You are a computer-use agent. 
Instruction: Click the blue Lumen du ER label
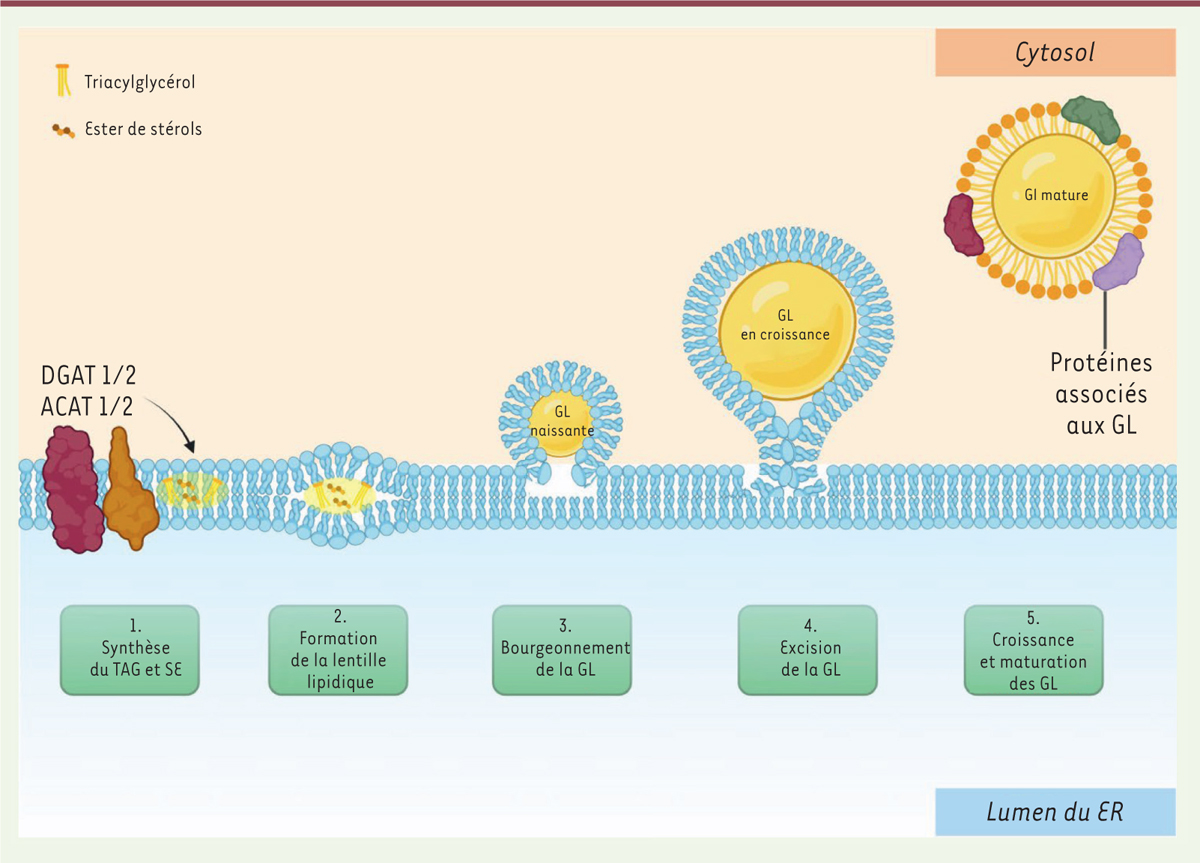point(1054,811)
